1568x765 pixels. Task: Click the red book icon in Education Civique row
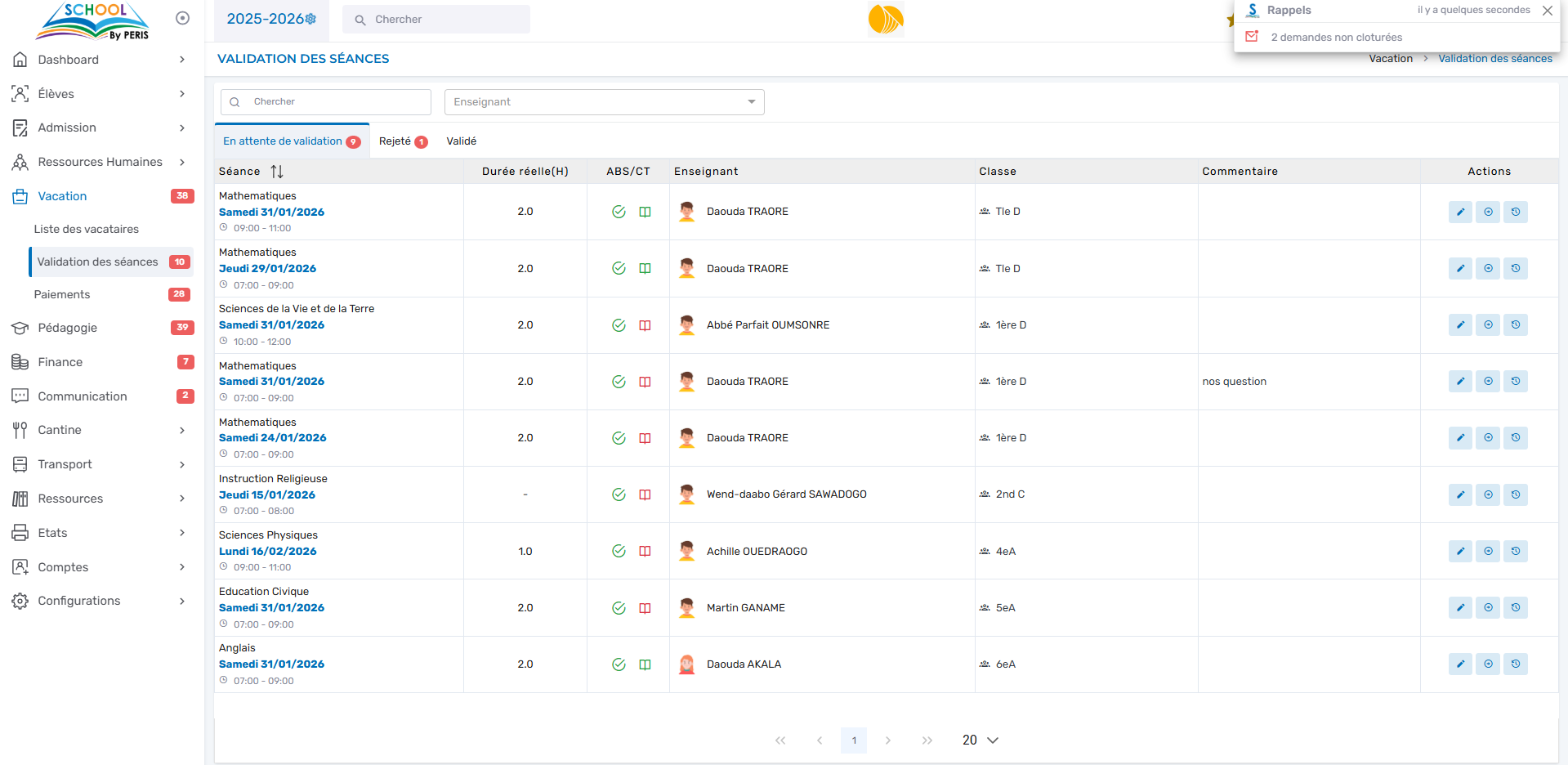pyautogui.click(x=645, y=608)
